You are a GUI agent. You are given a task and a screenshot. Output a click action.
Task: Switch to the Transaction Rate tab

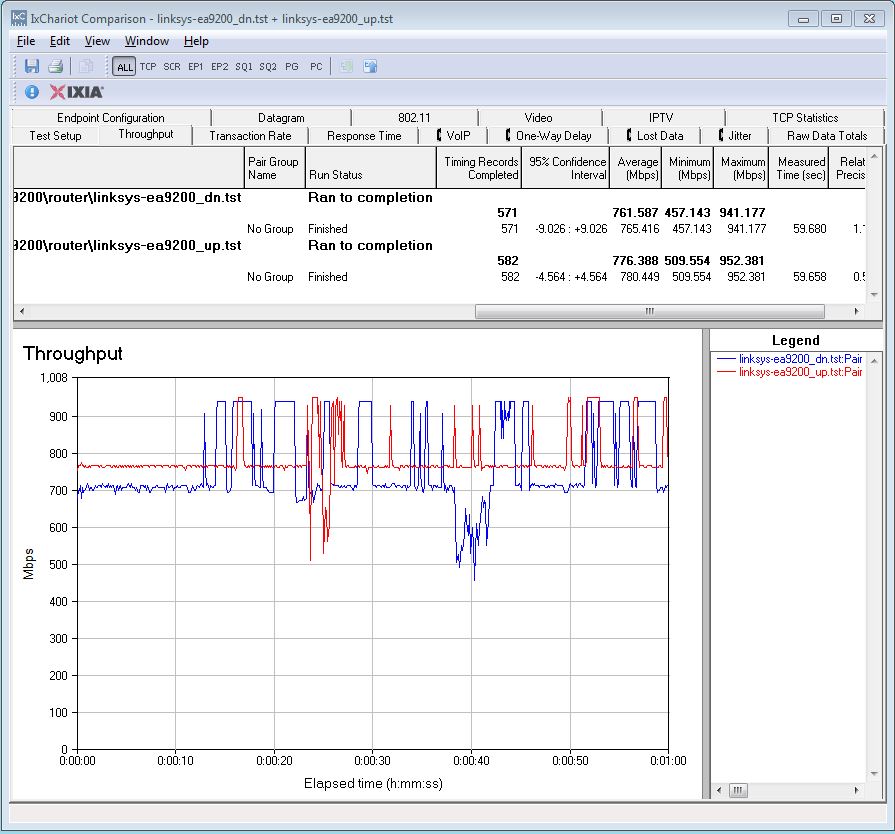(x=250, y=136)
